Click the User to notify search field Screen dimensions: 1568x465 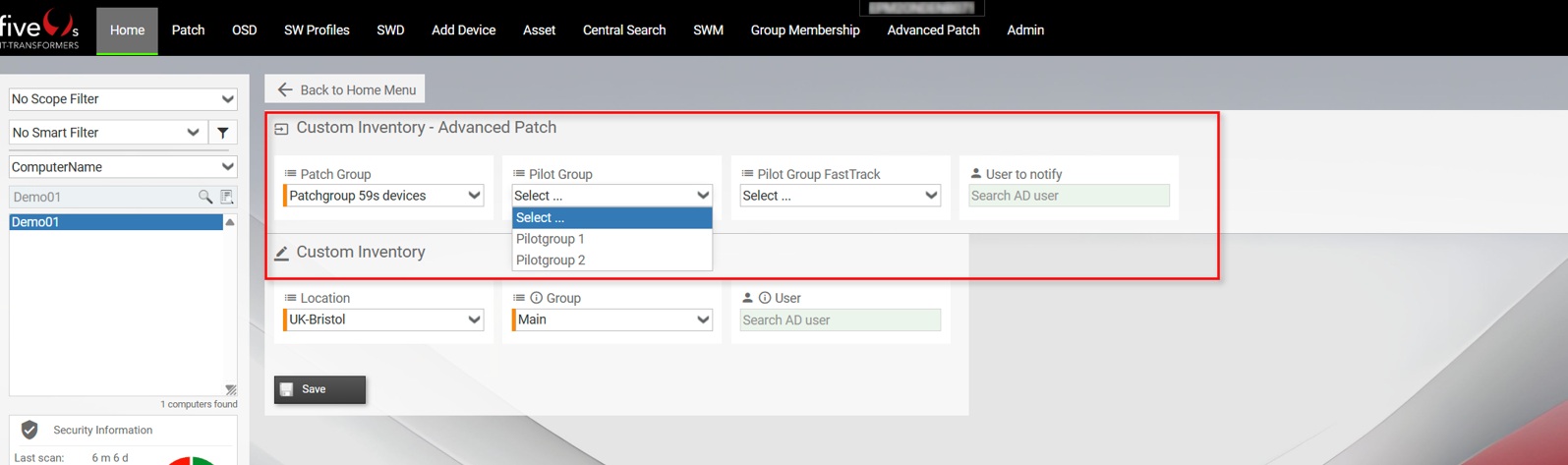(1069, 196)
